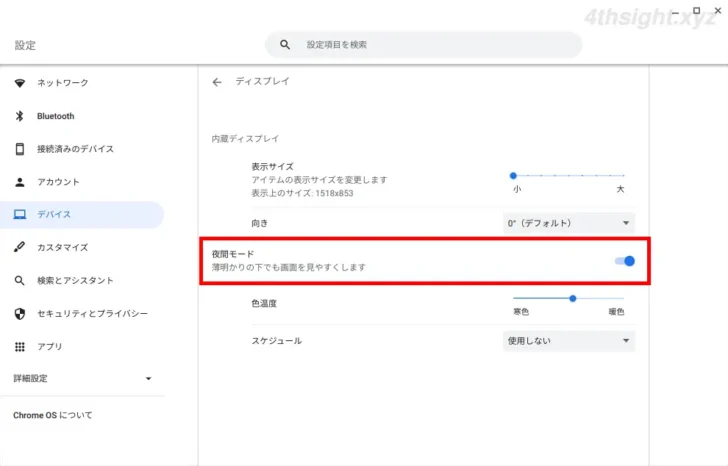
Task: Focus the 設定項目を検索 search field
Action: 423,45
